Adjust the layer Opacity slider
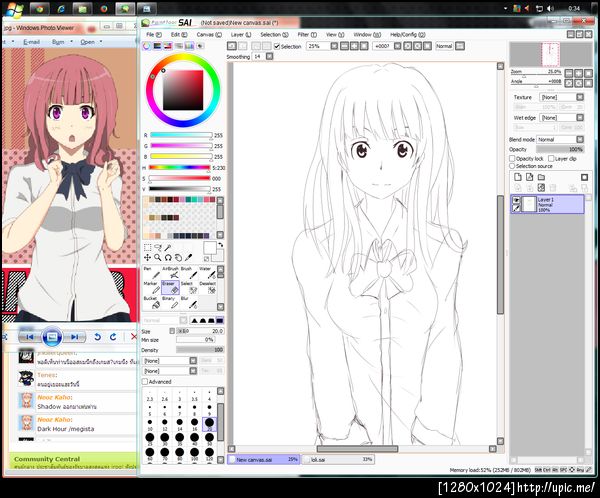This screenshot has width=600, height=498. coord(560,149)
